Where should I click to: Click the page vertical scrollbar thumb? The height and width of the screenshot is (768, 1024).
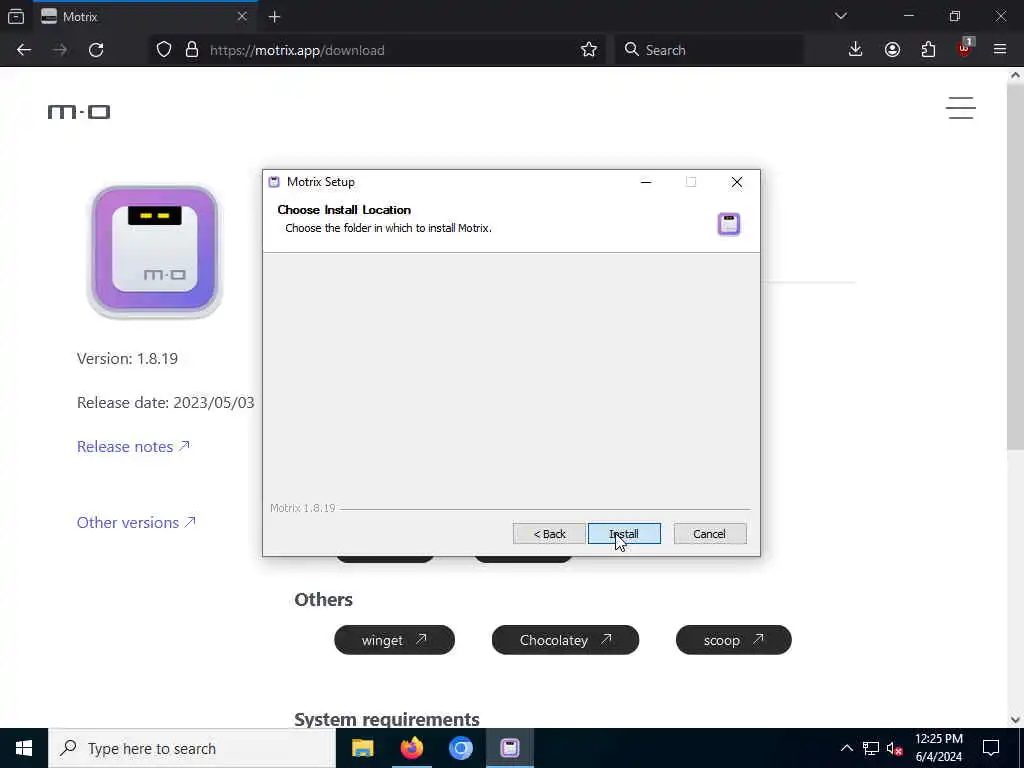click(1016, 267)
